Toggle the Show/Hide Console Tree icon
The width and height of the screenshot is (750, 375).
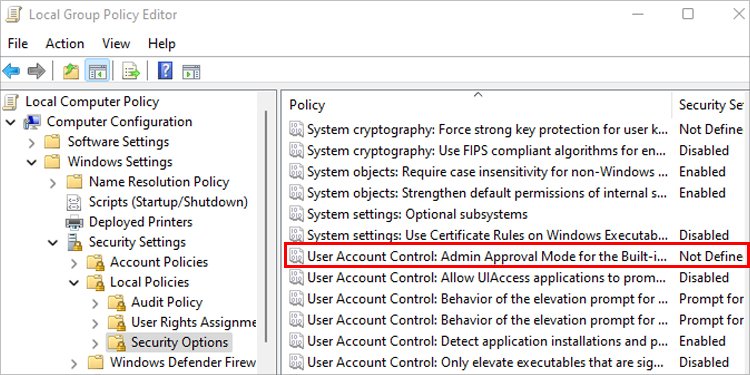tap(98, 72)
